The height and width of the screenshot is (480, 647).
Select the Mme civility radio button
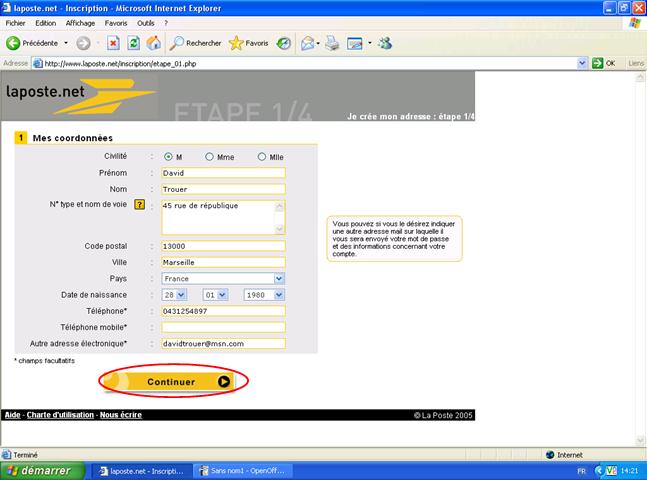[209, 157]
